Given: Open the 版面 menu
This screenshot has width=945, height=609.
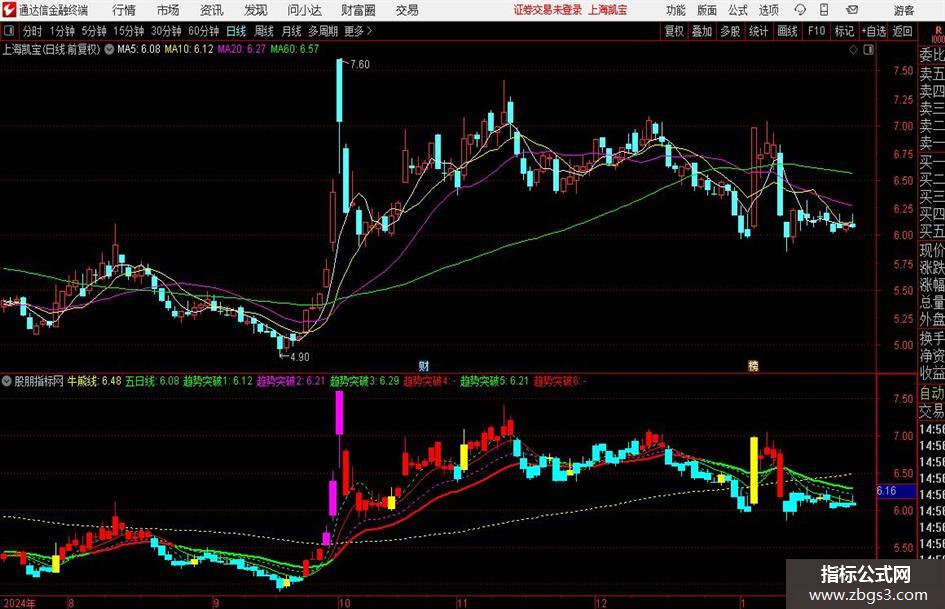Looking at the screenshot, I should pyautogui.click(x=706, y=10).
